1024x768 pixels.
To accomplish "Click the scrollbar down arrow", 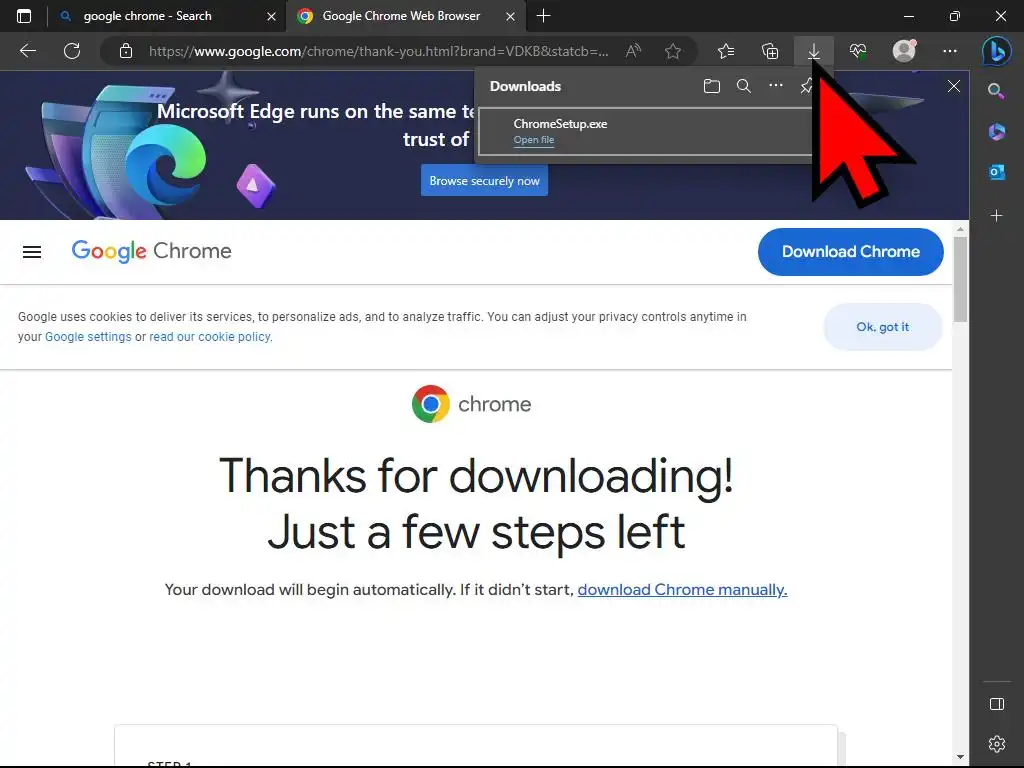I will click(960, 757).
